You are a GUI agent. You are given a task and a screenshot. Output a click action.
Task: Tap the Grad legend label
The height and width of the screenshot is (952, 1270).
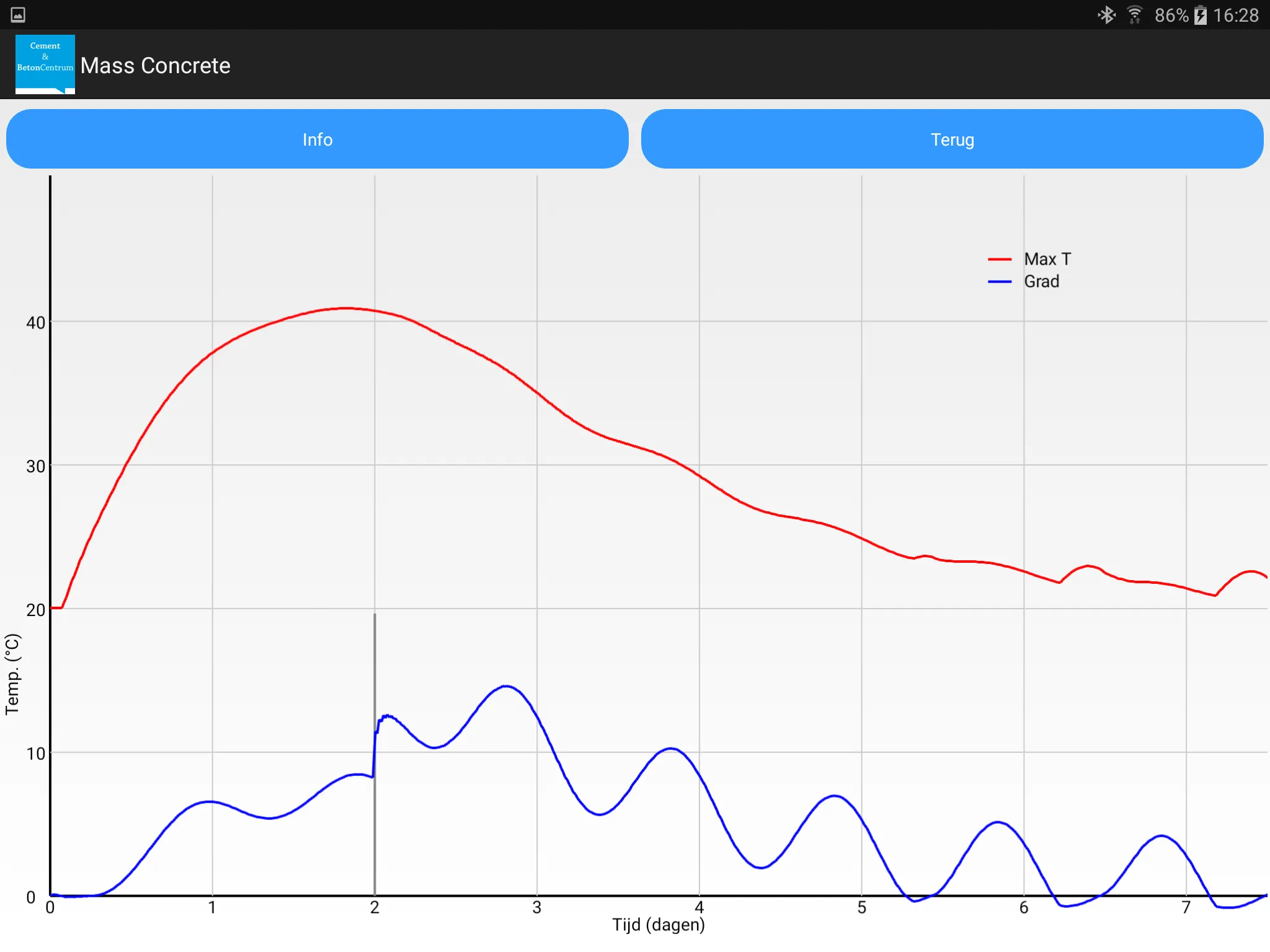point(1041,281)
